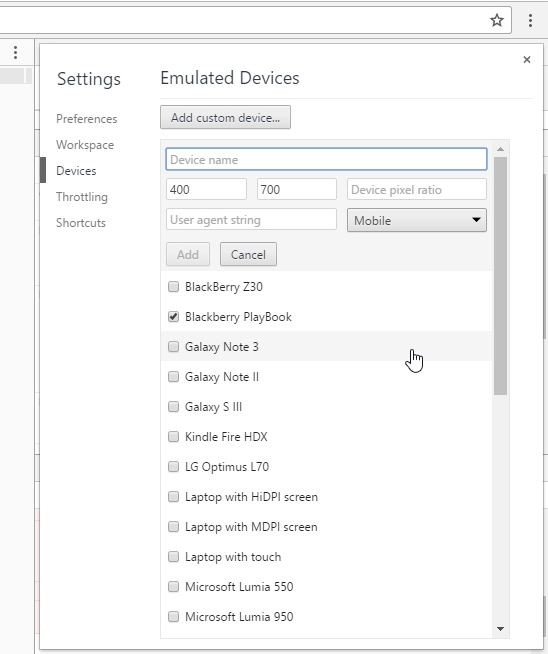Cancel adding custom device

pos(248,254)
